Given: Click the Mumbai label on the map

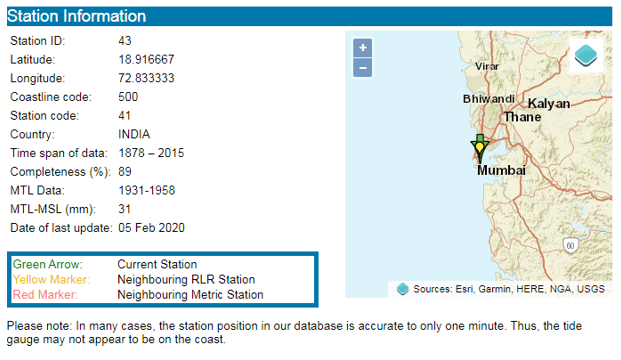Looking at the screenshot, I should point(501,170).
